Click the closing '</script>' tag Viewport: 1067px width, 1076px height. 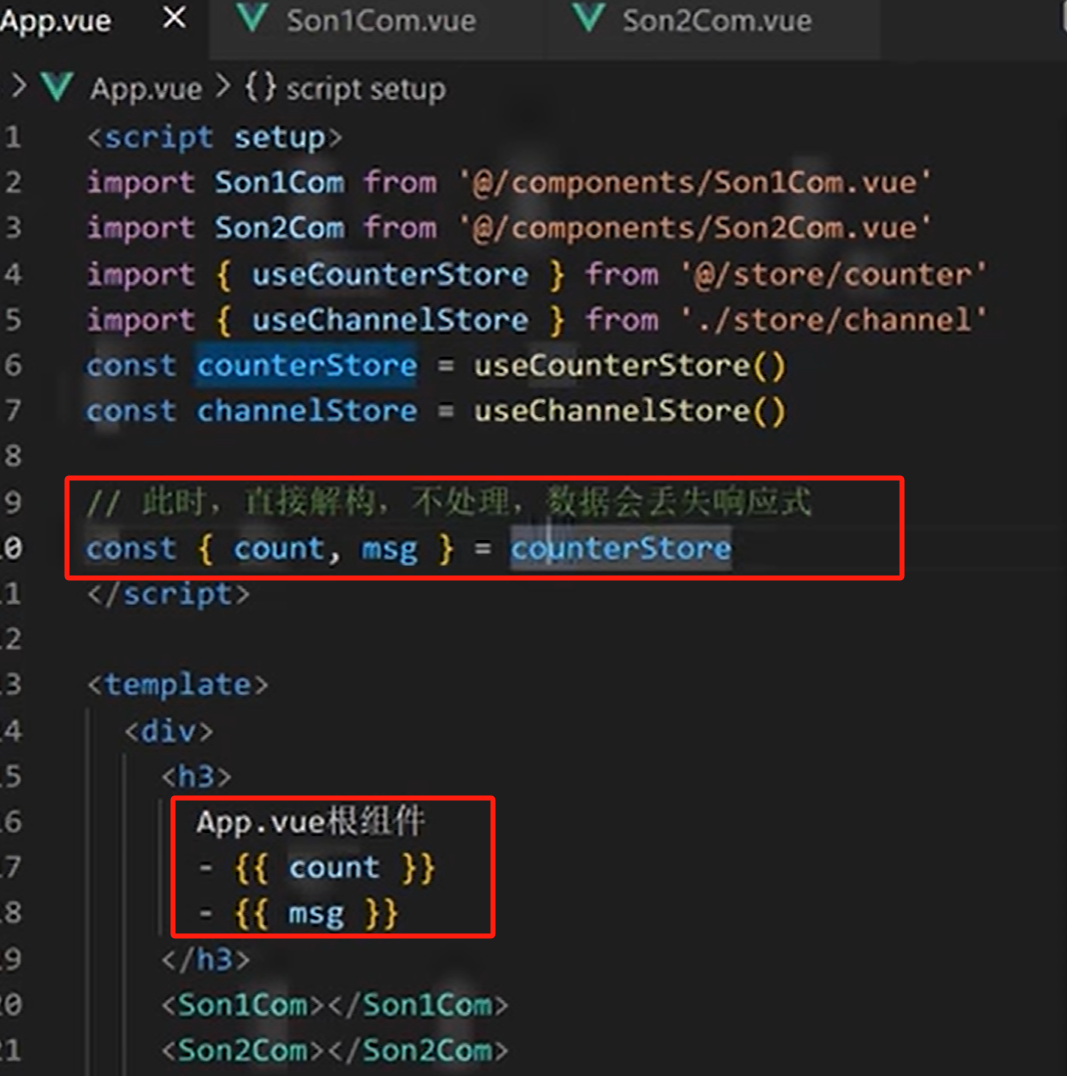click(x=169, y=594)
